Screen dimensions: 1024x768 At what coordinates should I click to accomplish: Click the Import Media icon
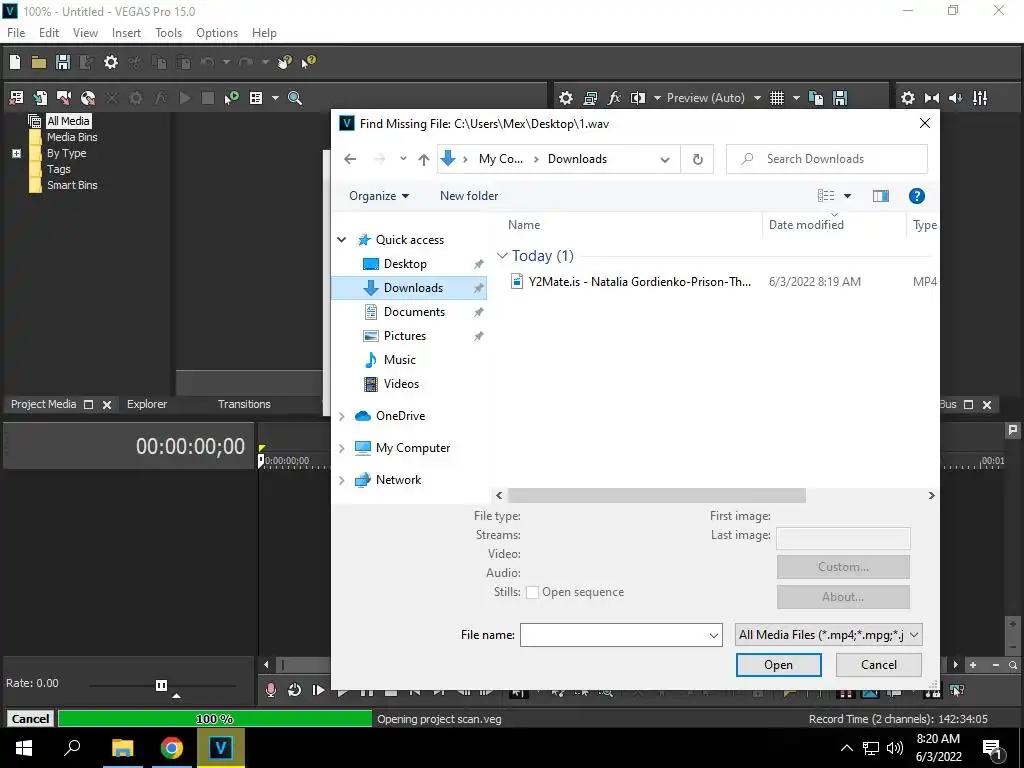(x=40, y=98)
